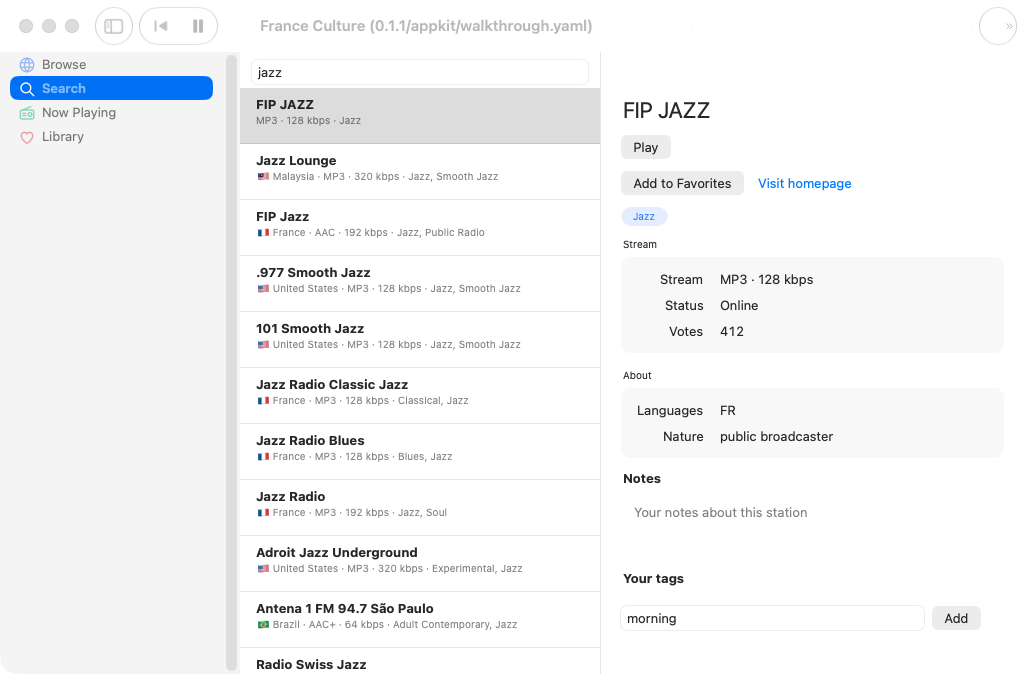Click the US flag on Adroit Jazz Underground
Image resolution: width=1024 pixels, height=674 pixels.
pos(263,569)
